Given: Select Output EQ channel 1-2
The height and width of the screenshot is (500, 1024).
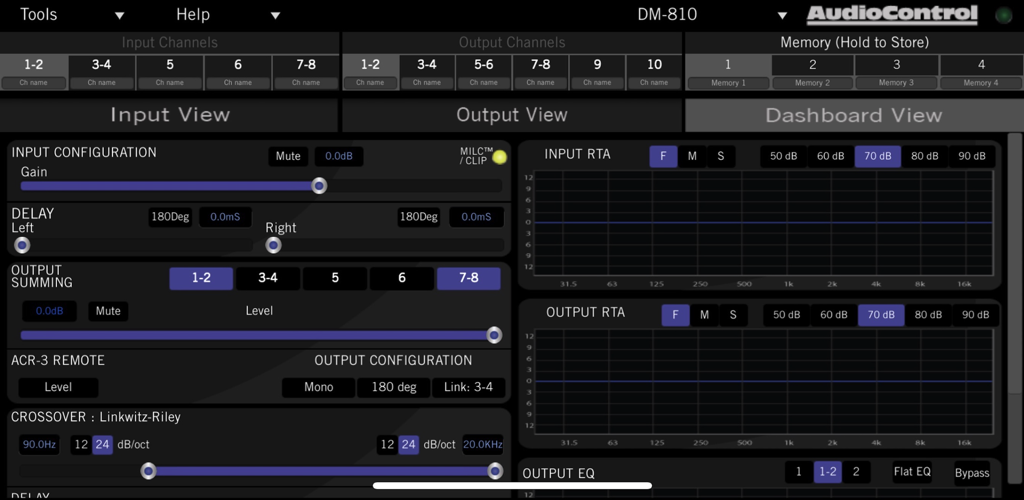Looking at the screenshot, I should point(827,473).
